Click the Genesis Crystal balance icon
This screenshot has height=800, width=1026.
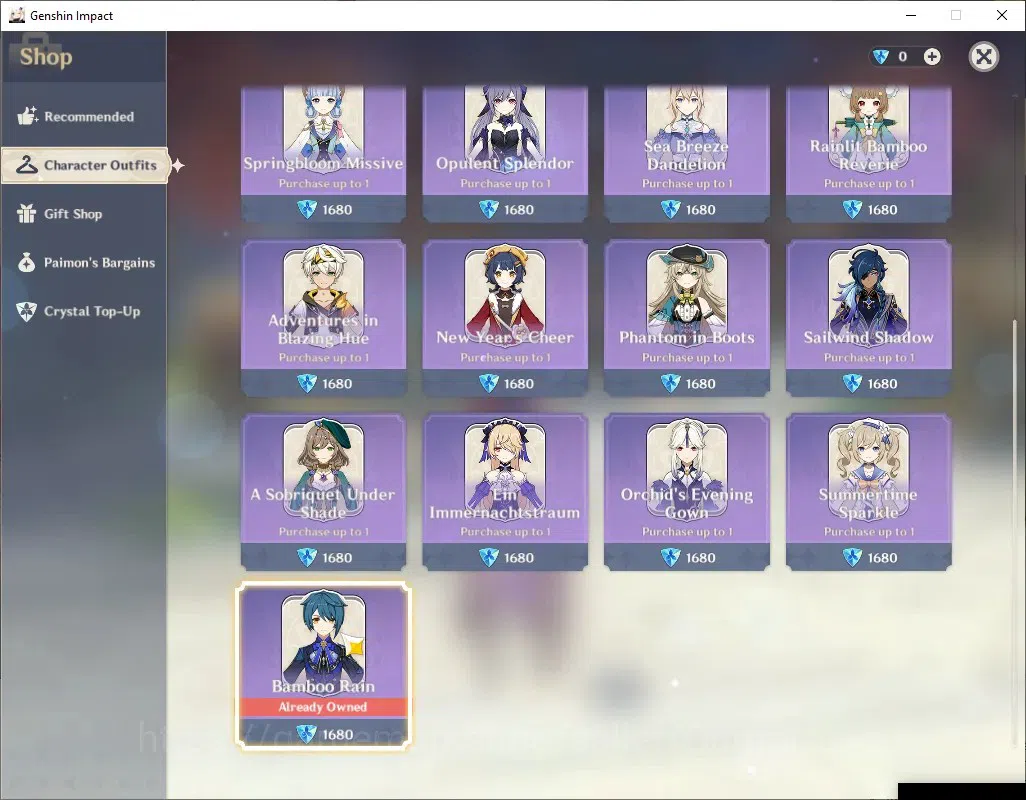[881, 57]
